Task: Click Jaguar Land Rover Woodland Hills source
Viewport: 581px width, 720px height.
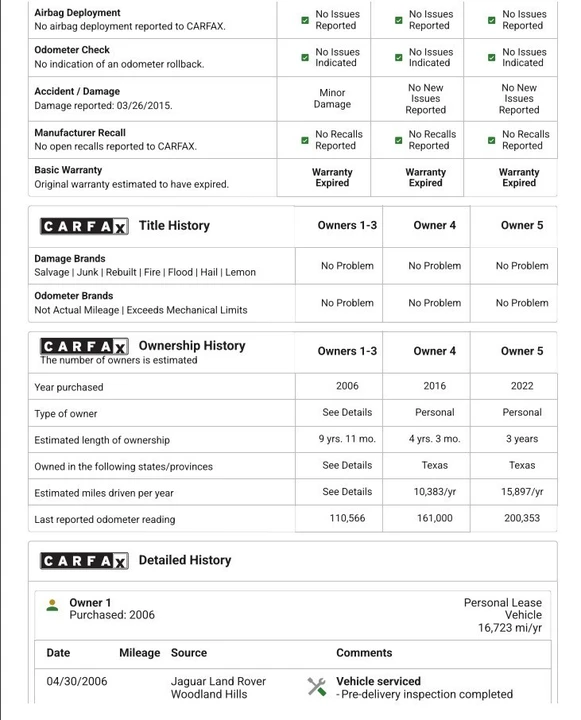Action: point(218,688)
